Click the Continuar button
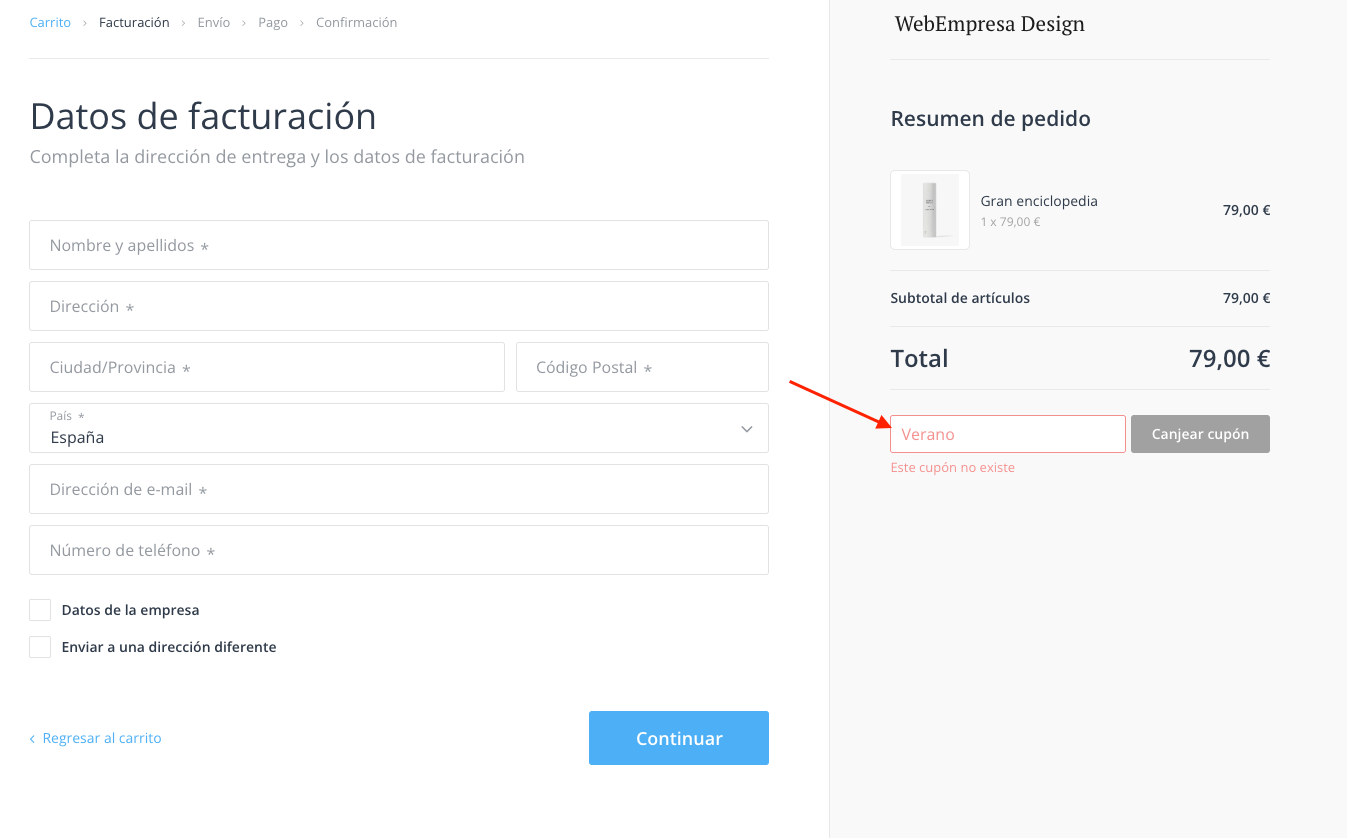The image size is (1347, 838). pyautogui.click(x=679, y=738)
